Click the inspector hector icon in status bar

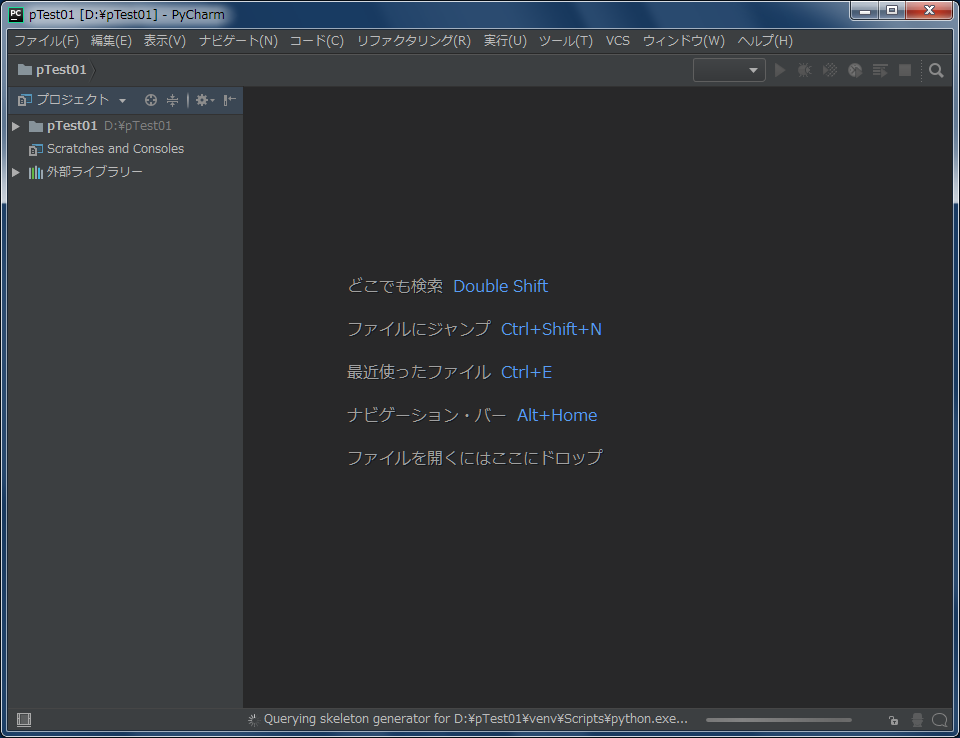click(917, 720)
